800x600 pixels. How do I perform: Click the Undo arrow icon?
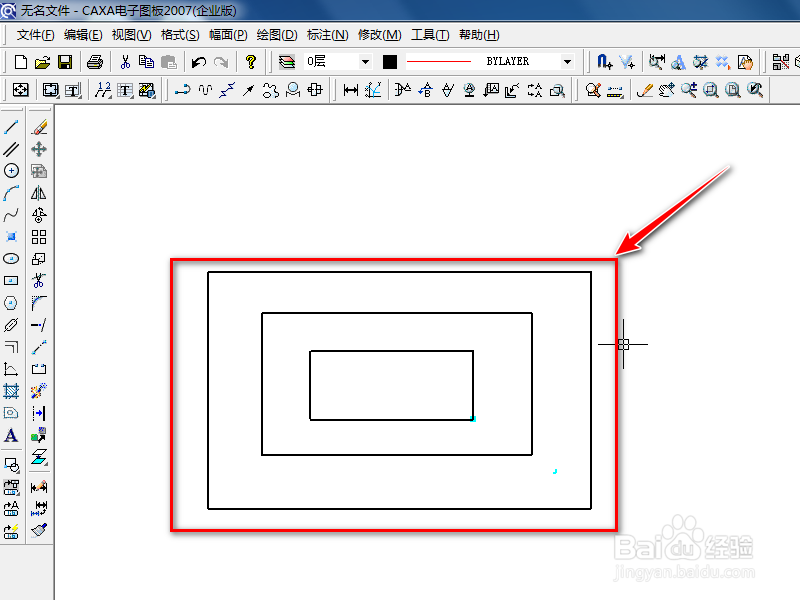pos(198,62)
